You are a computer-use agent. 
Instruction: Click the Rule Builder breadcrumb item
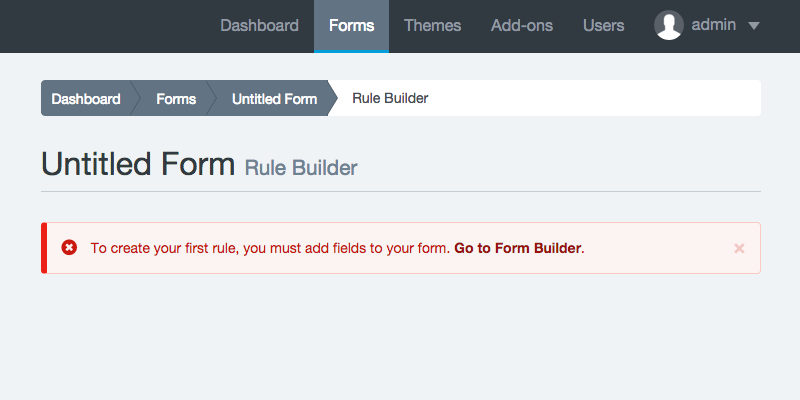390,98
